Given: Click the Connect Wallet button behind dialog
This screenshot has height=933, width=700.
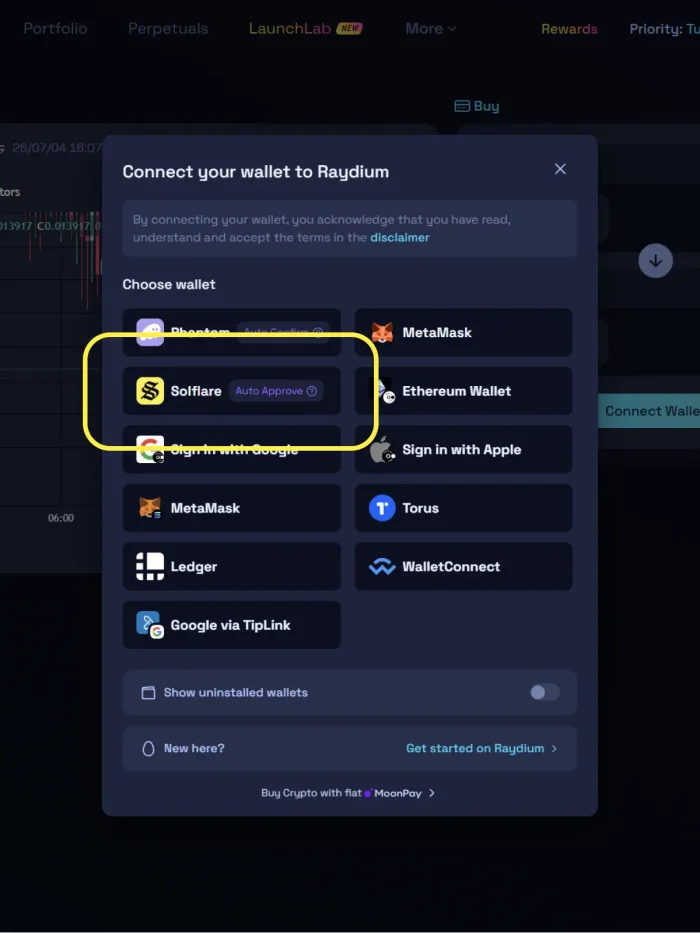Looking at the screenshot, I should pos(649,411).
